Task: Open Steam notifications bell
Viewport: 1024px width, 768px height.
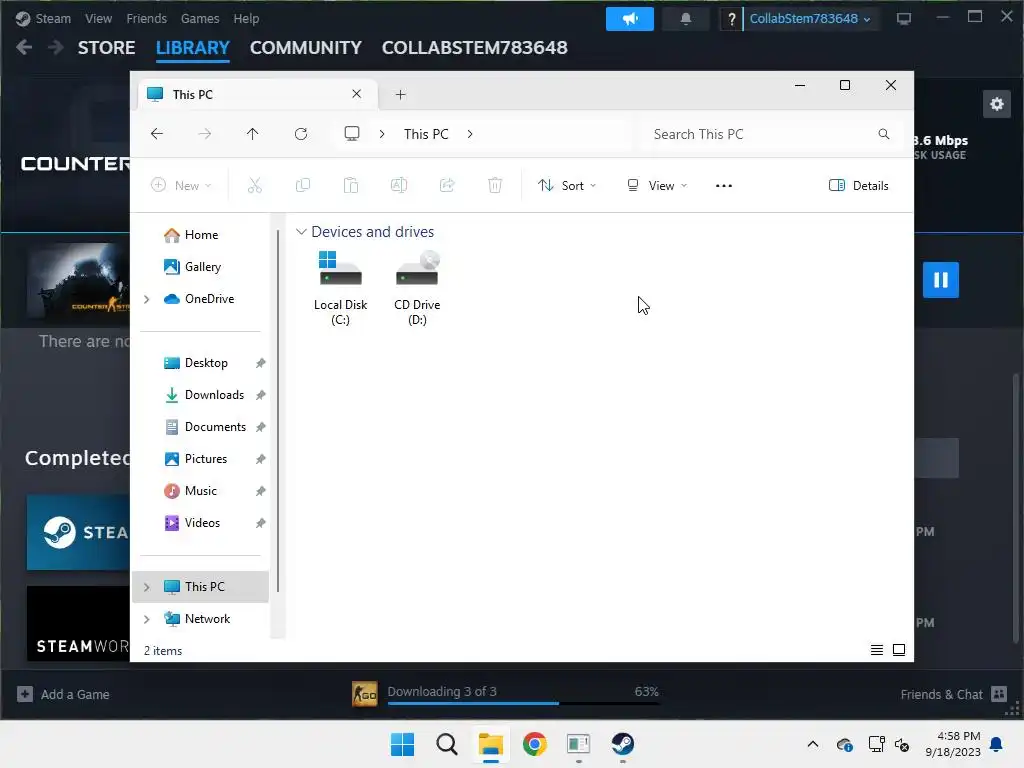Action: click(686, 19)
